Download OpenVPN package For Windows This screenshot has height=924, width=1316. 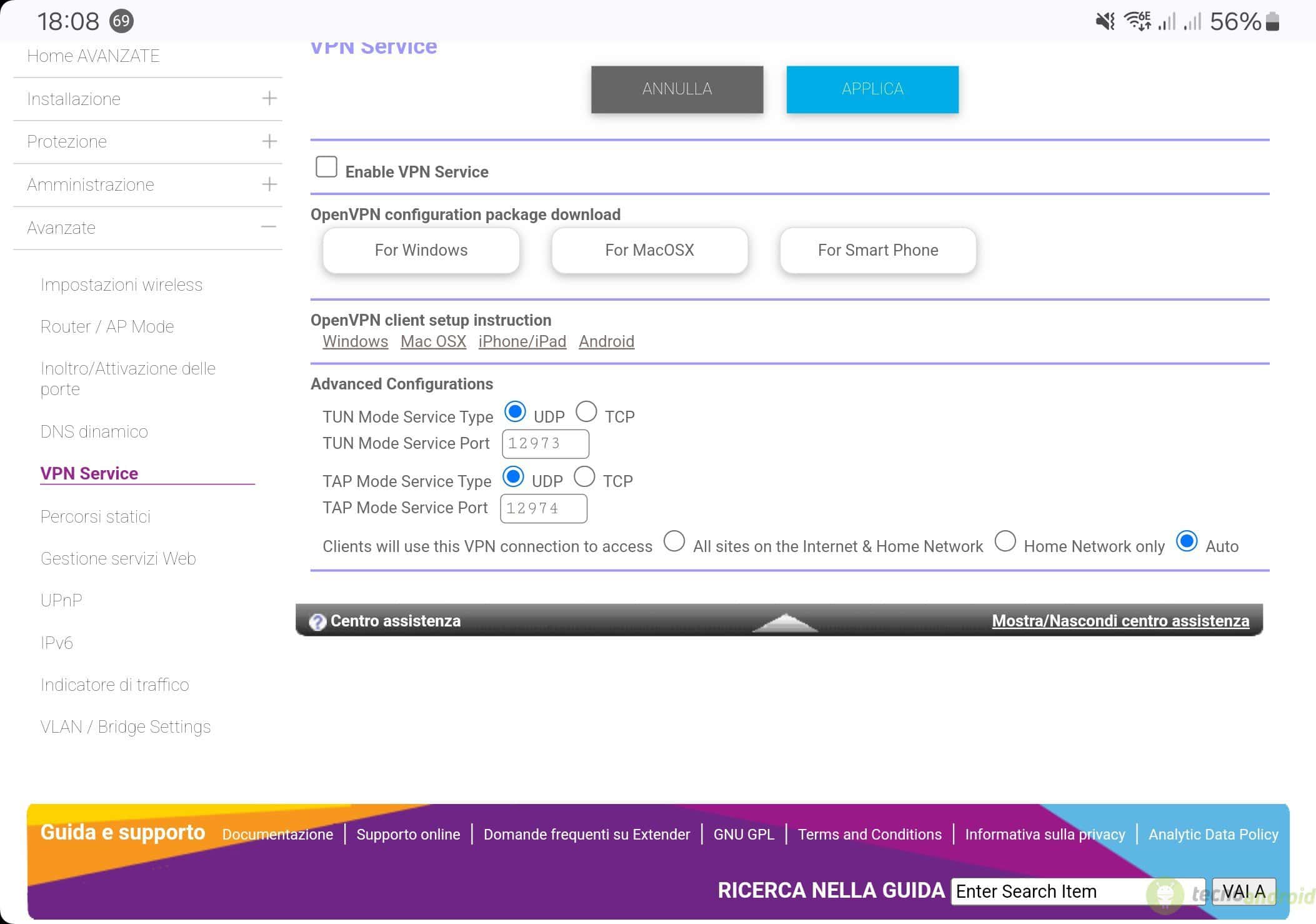tap(421, 251)
